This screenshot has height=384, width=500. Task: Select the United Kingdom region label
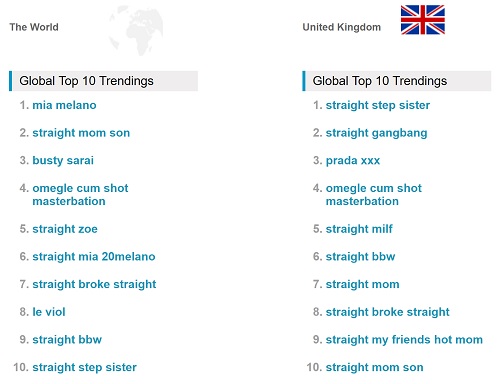click(342, 27)
